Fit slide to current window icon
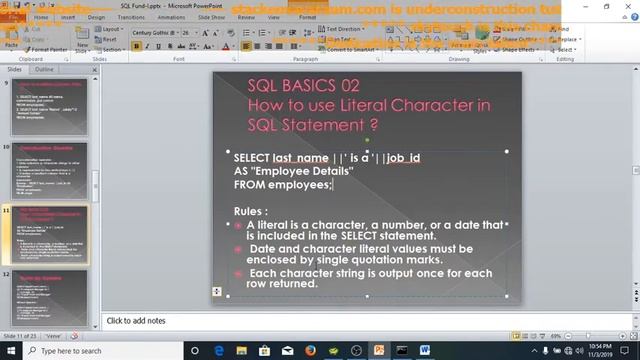This screenshot has height=360, width=640. 633,336
